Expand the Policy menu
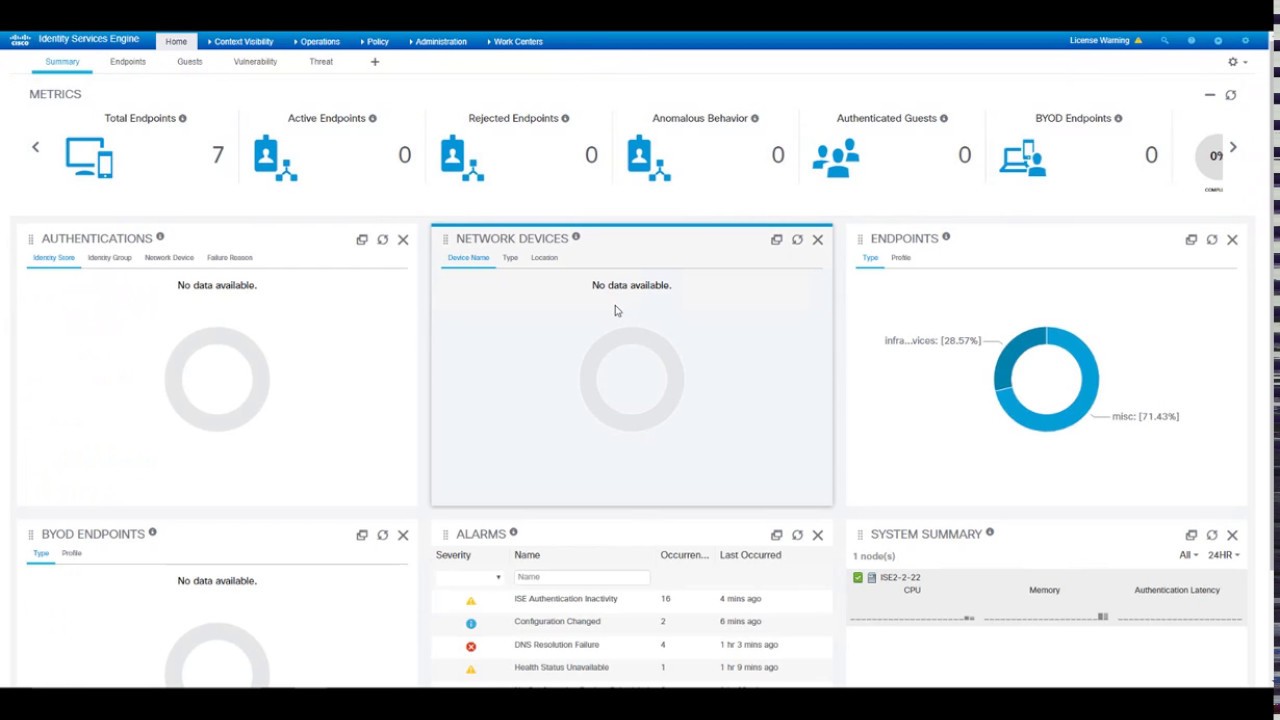 pos(374,41)
